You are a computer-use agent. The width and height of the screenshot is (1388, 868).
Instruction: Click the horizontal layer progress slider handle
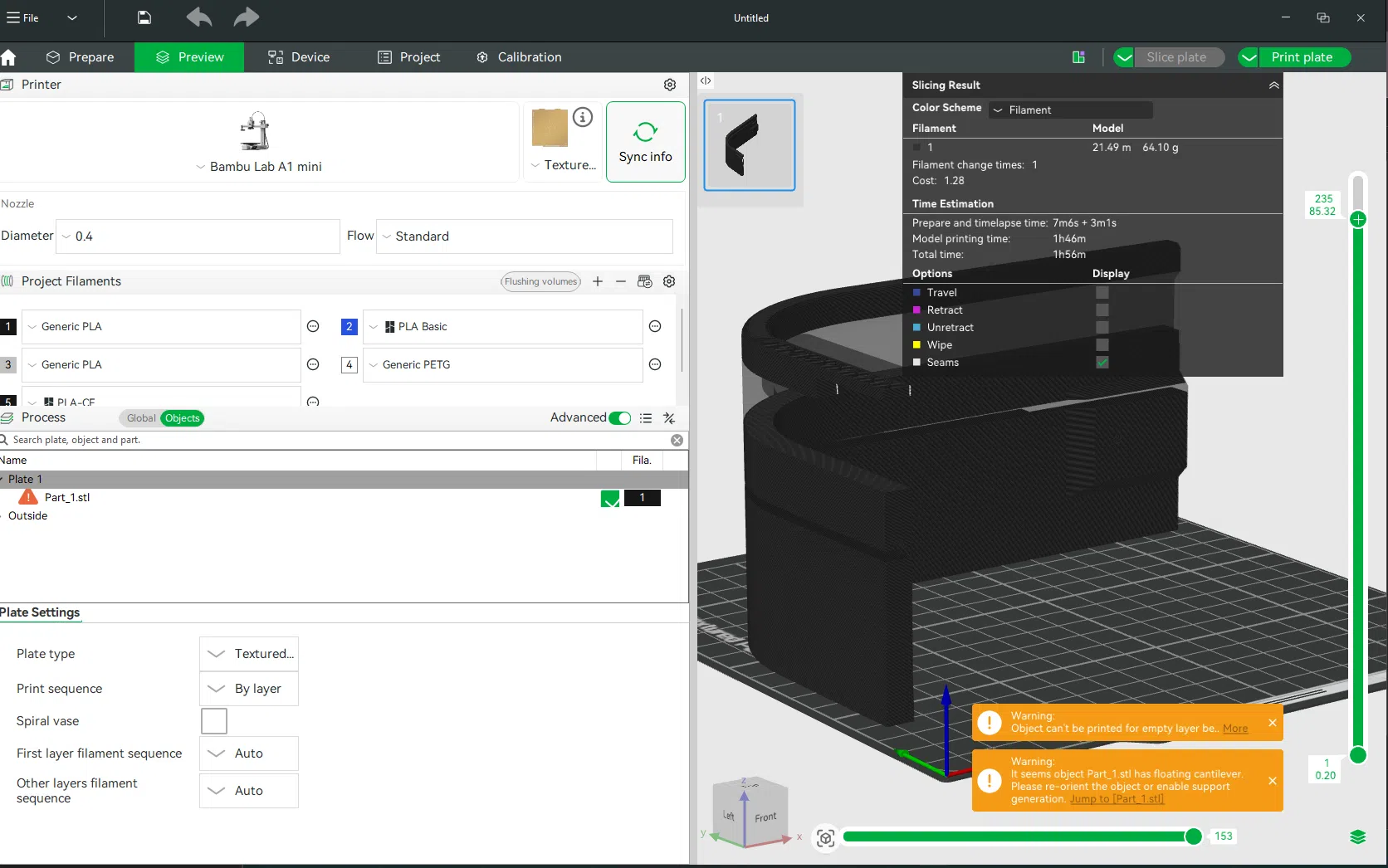coord(1193,836)
